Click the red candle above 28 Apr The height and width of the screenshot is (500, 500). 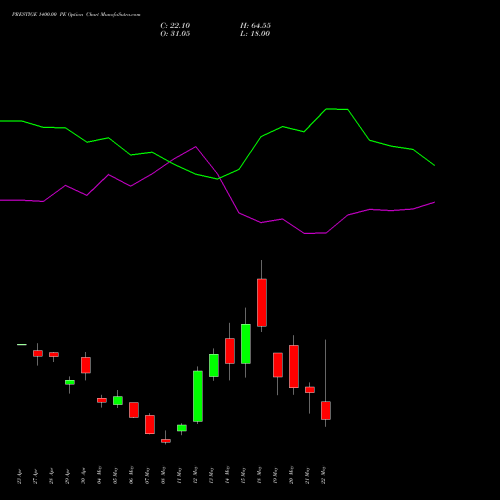pyautogui.click(x=54, y=354)
